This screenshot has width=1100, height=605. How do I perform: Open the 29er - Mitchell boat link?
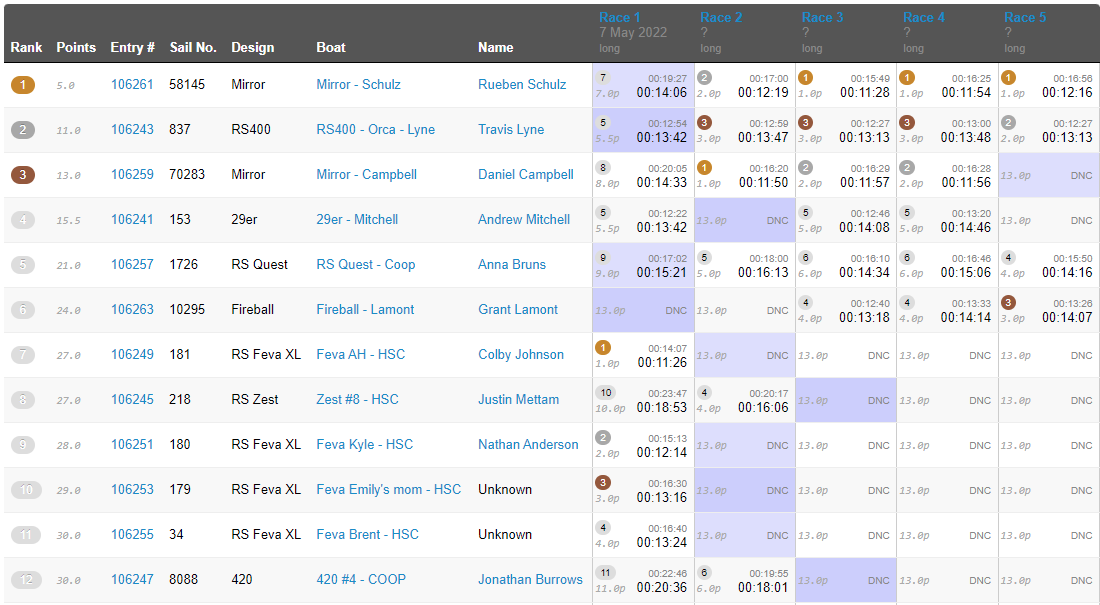(357, 219)
